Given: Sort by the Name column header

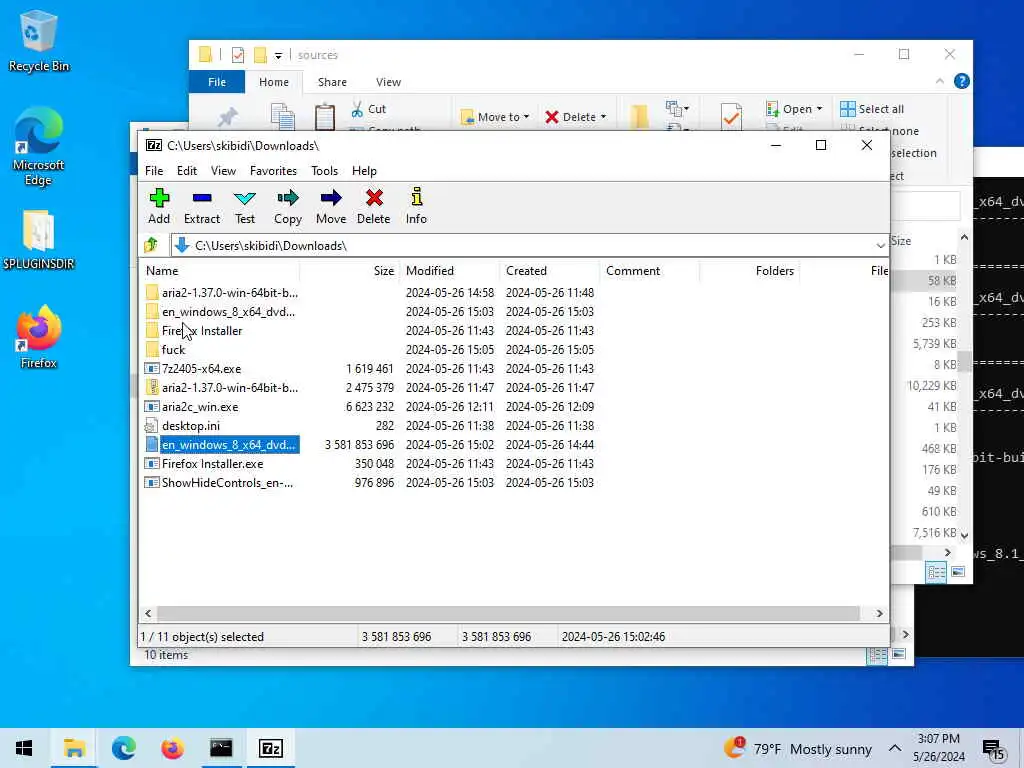Looking at the screenshot, I should pyautogui.click(x=220, y=270).
